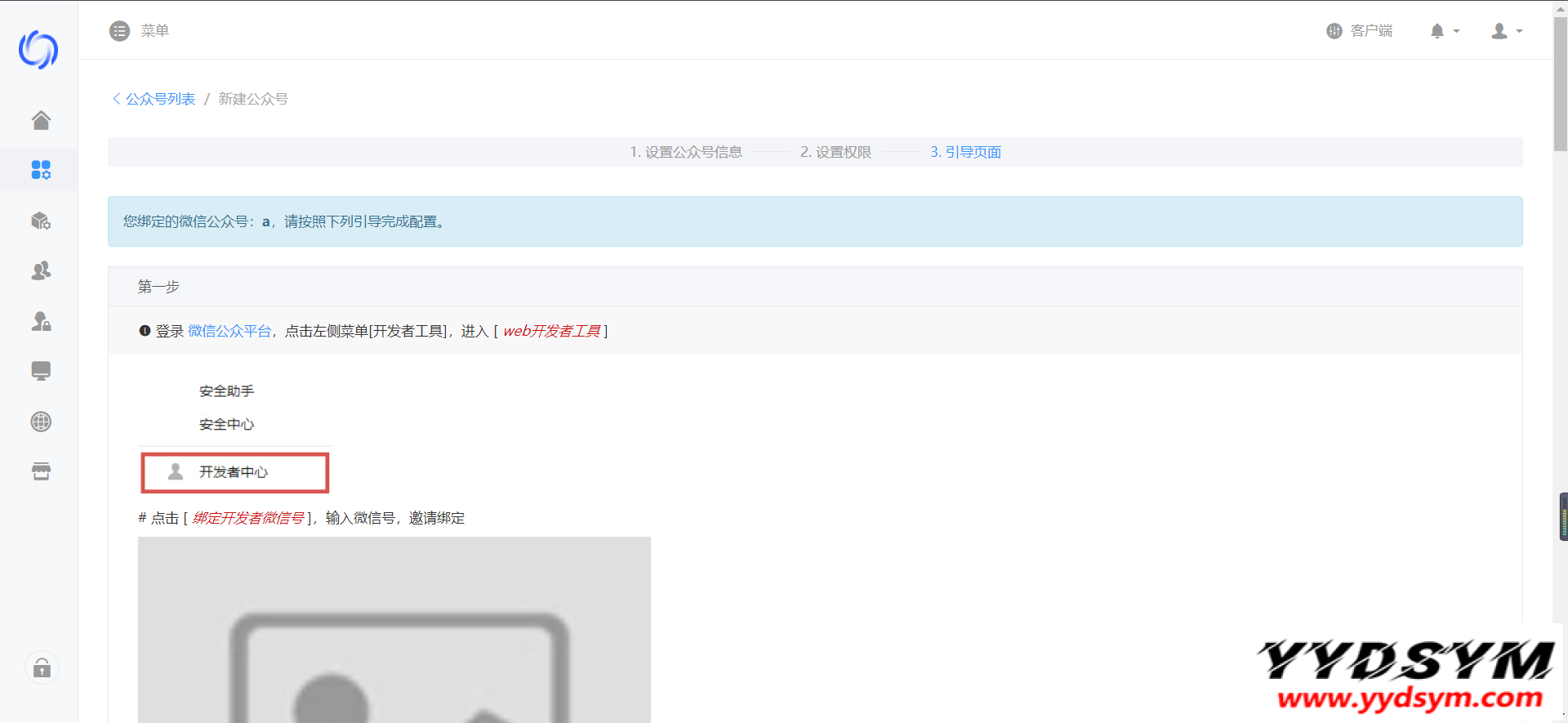Open the 客户端 client link
1568x723 pixels.
(x=1360, y=31)
